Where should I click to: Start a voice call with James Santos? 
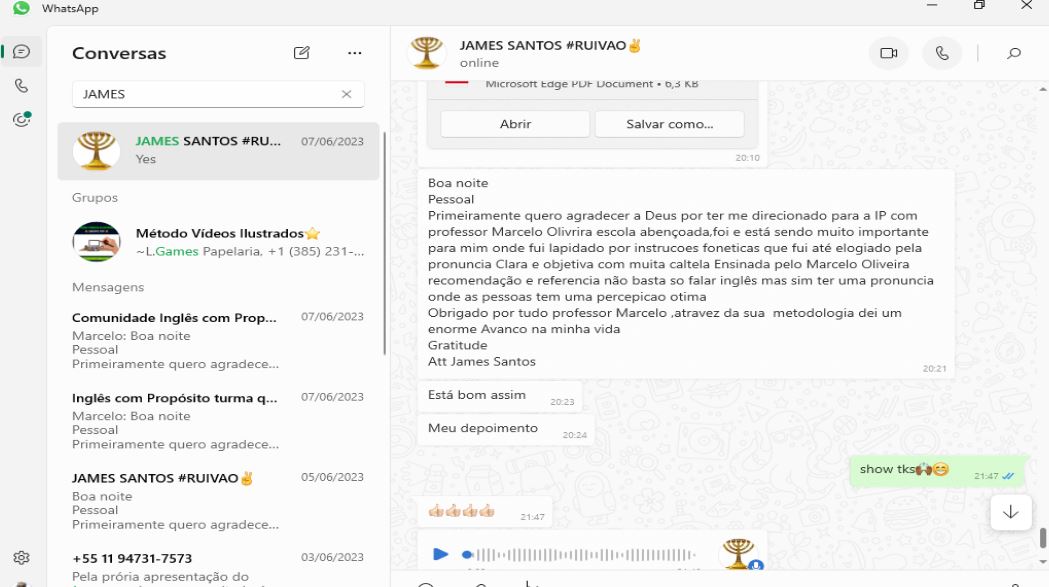[942, 53]
